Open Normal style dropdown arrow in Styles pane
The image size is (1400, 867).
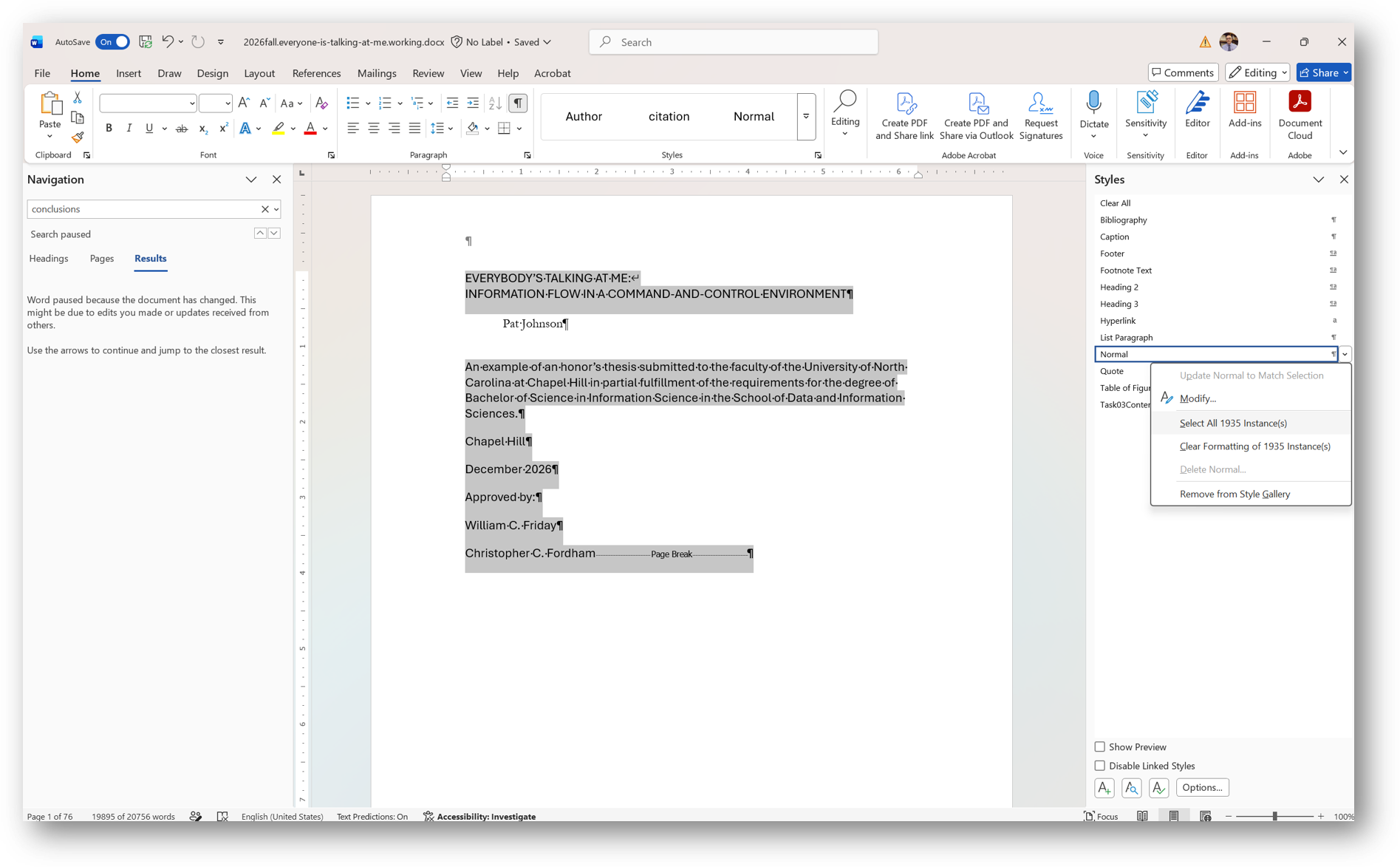[x=1345, y=355]
